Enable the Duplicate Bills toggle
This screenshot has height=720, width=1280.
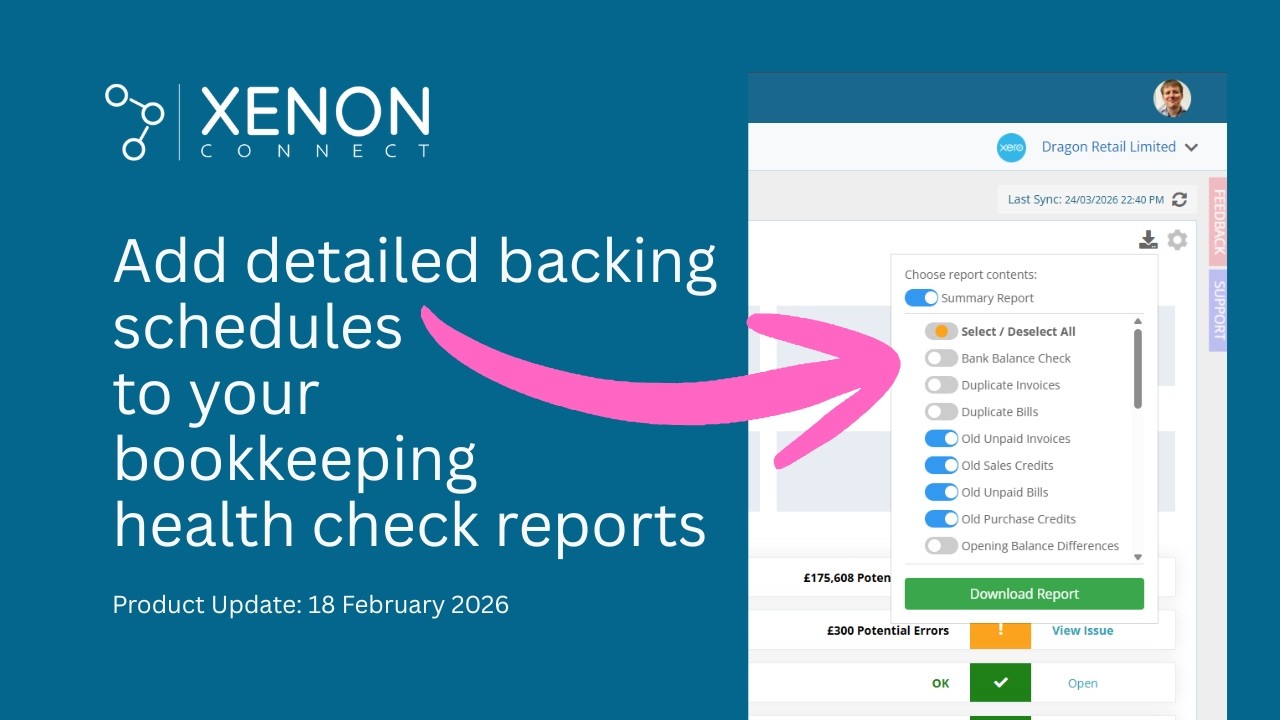(x=941, y=412)
